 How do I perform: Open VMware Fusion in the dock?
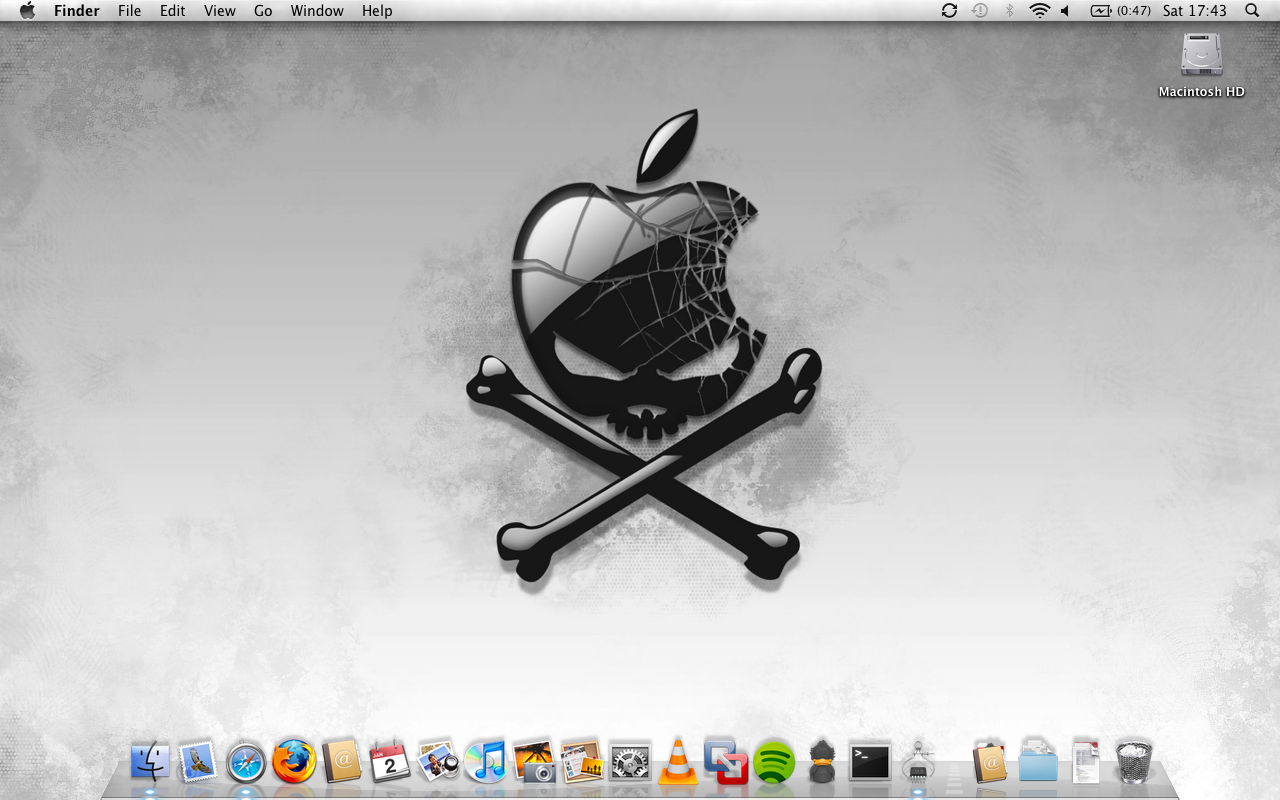[726, 761]
